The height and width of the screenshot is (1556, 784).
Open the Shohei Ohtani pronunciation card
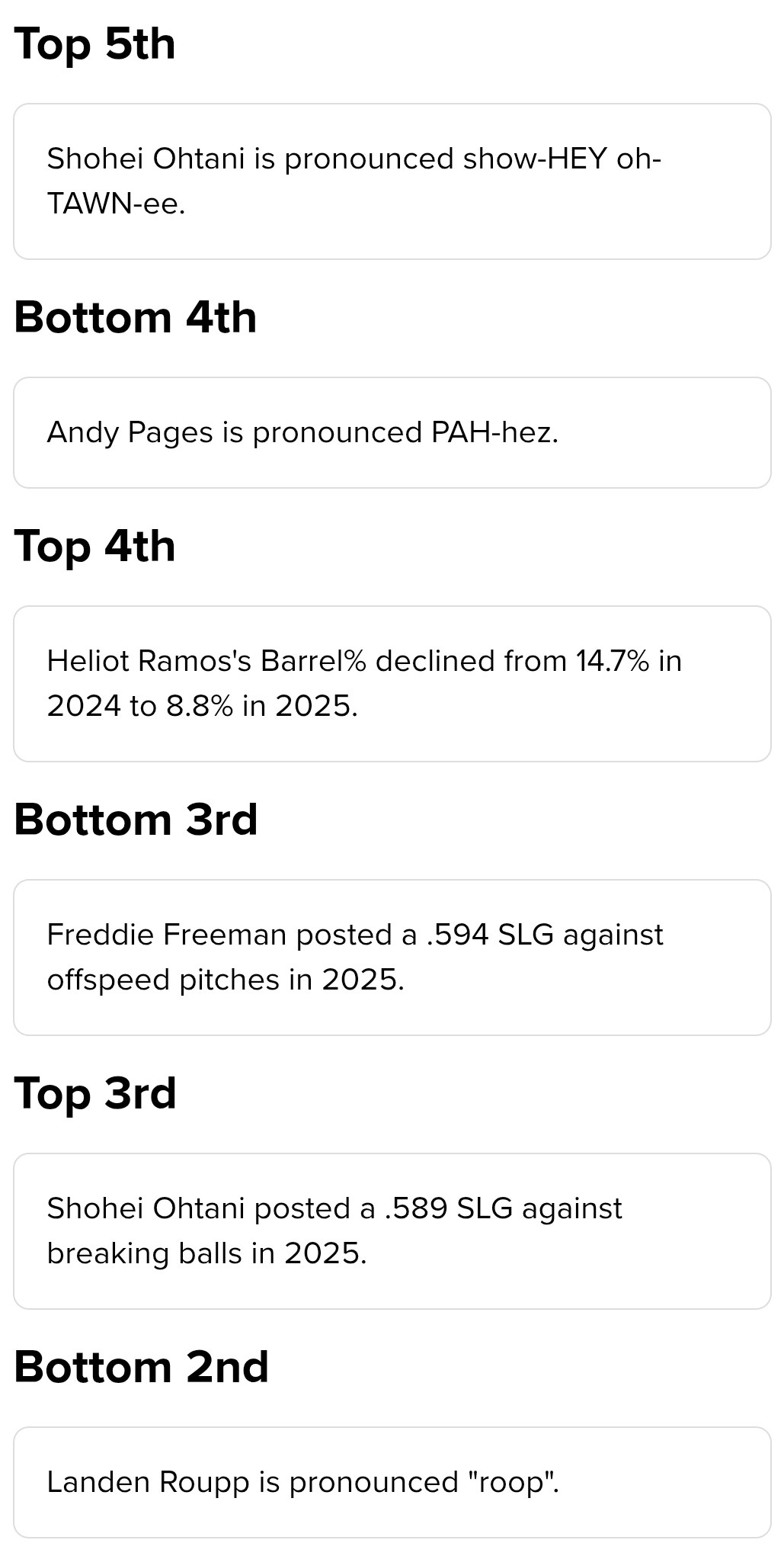(x=392, y=181)
